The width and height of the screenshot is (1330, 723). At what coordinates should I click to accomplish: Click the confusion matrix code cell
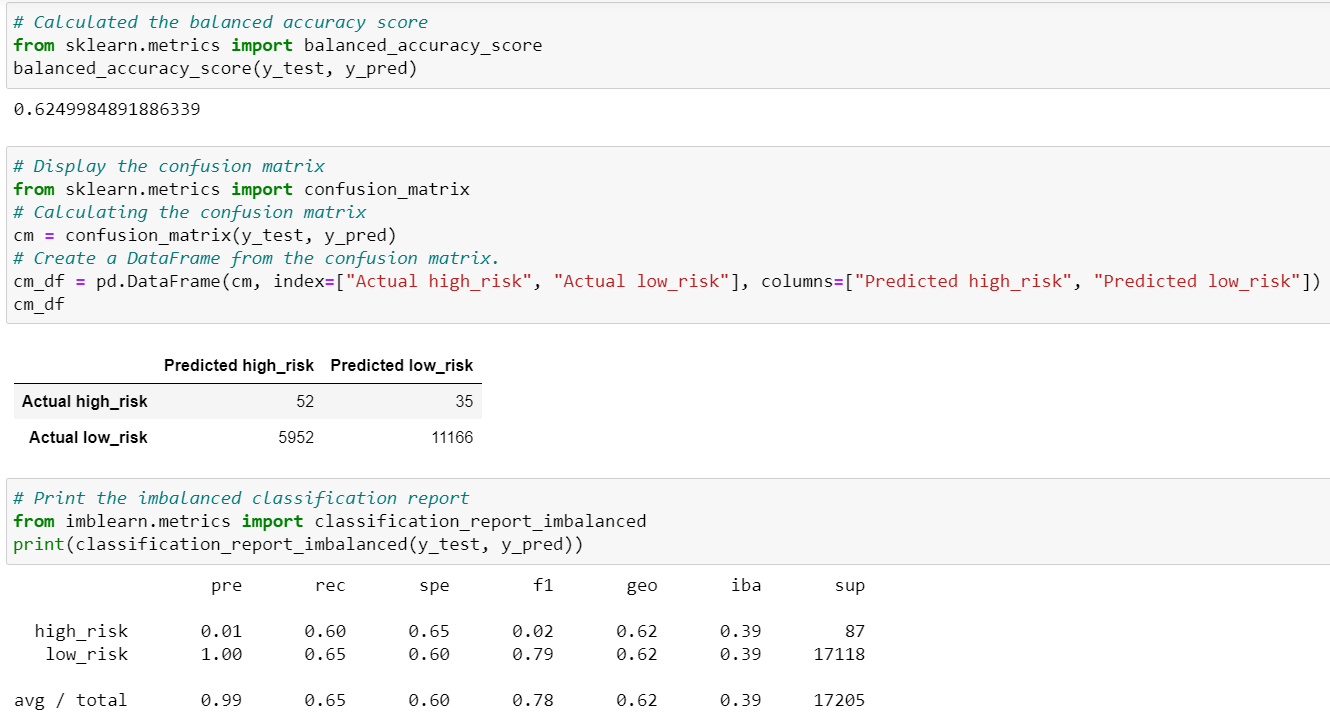tap(668, 235)
